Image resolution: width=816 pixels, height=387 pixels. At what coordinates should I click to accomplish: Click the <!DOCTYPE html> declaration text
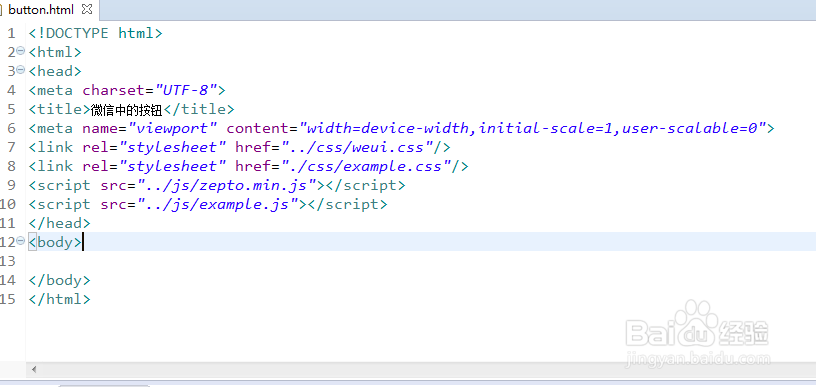tap(96, 33)
